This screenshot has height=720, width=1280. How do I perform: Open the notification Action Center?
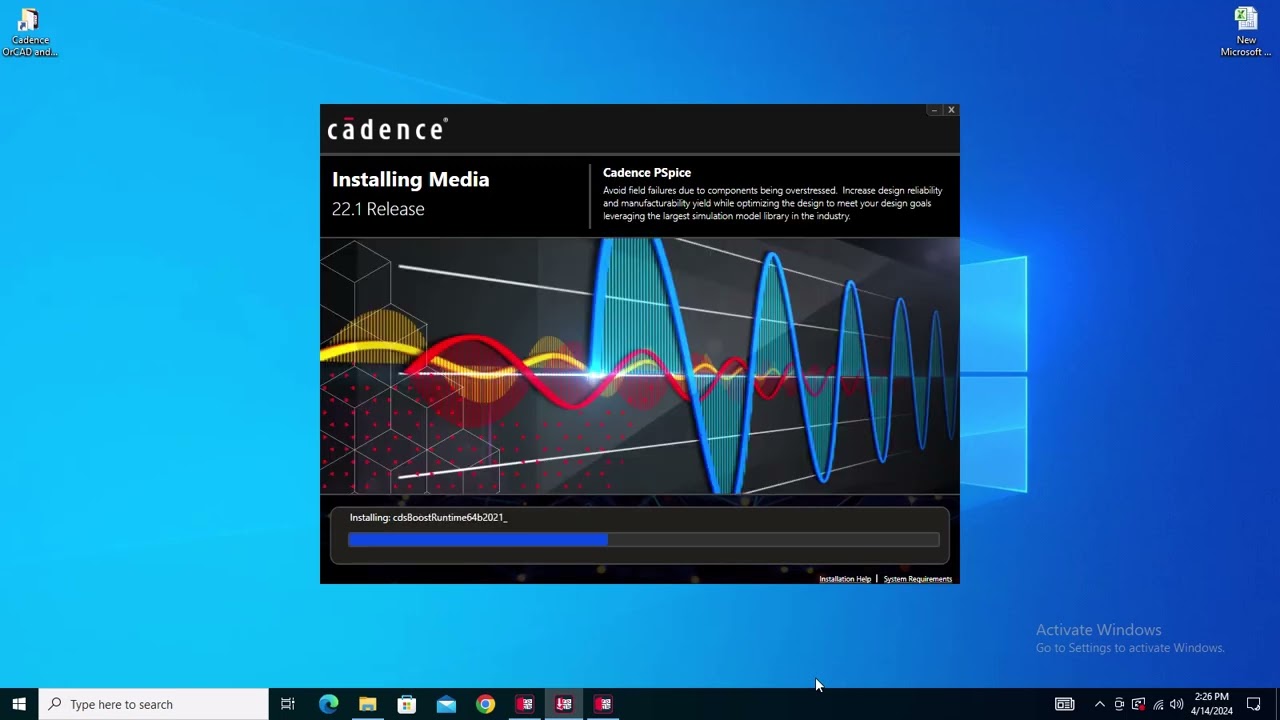click(x=1254, y=704)
